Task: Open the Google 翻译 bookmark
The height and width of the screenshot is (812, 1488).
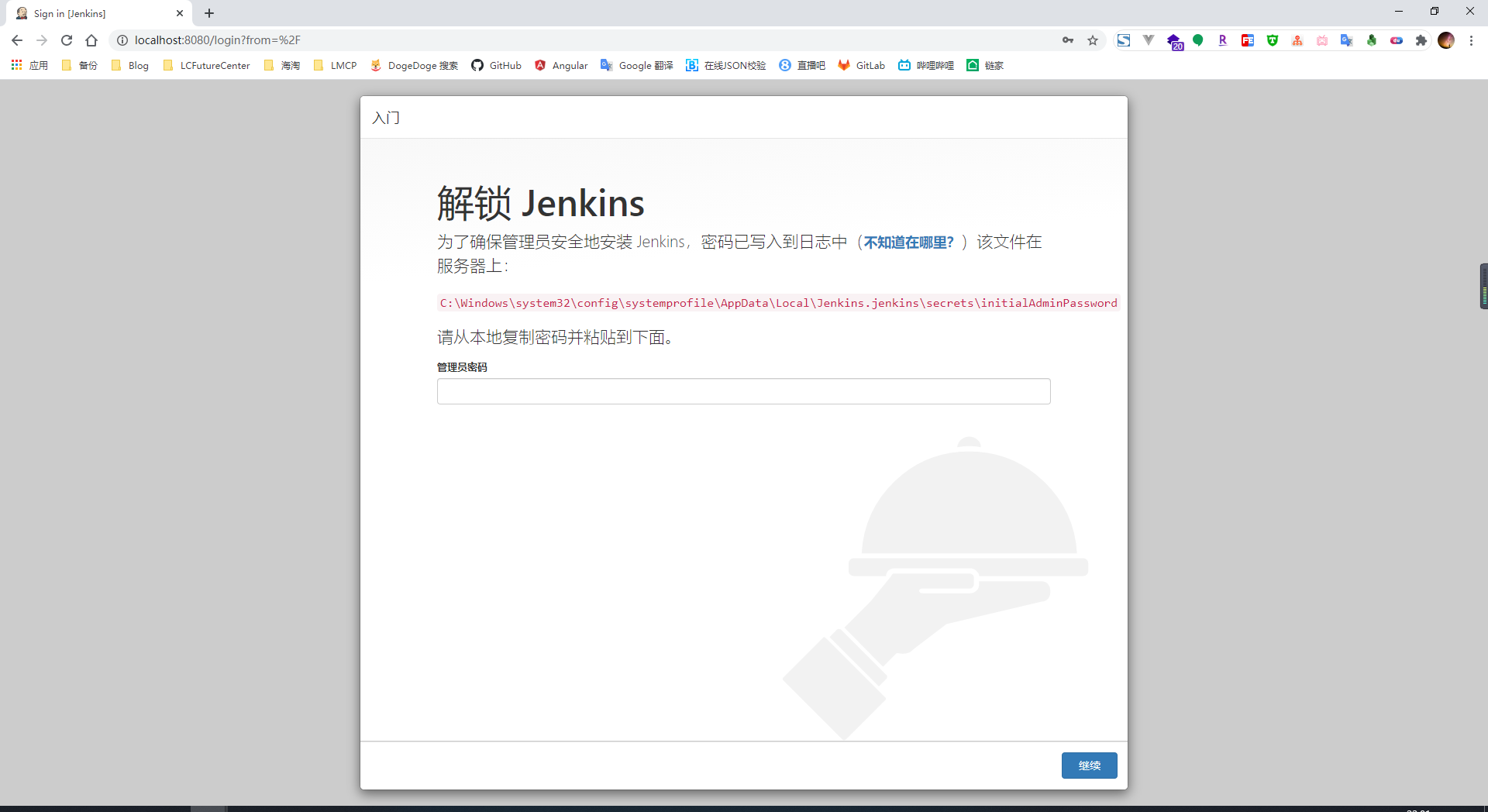Action: click(637, 65)
